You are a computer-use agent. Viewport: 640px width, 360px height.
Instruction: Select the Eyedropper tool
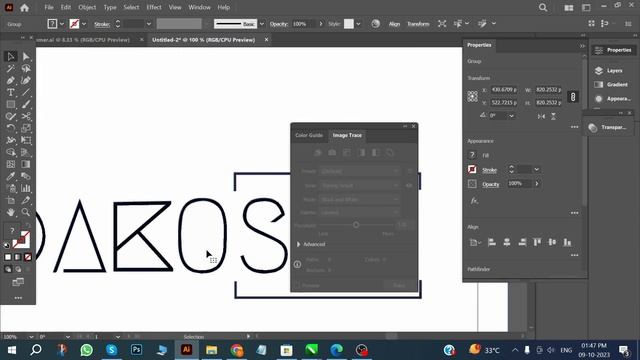tap(11, 176)
